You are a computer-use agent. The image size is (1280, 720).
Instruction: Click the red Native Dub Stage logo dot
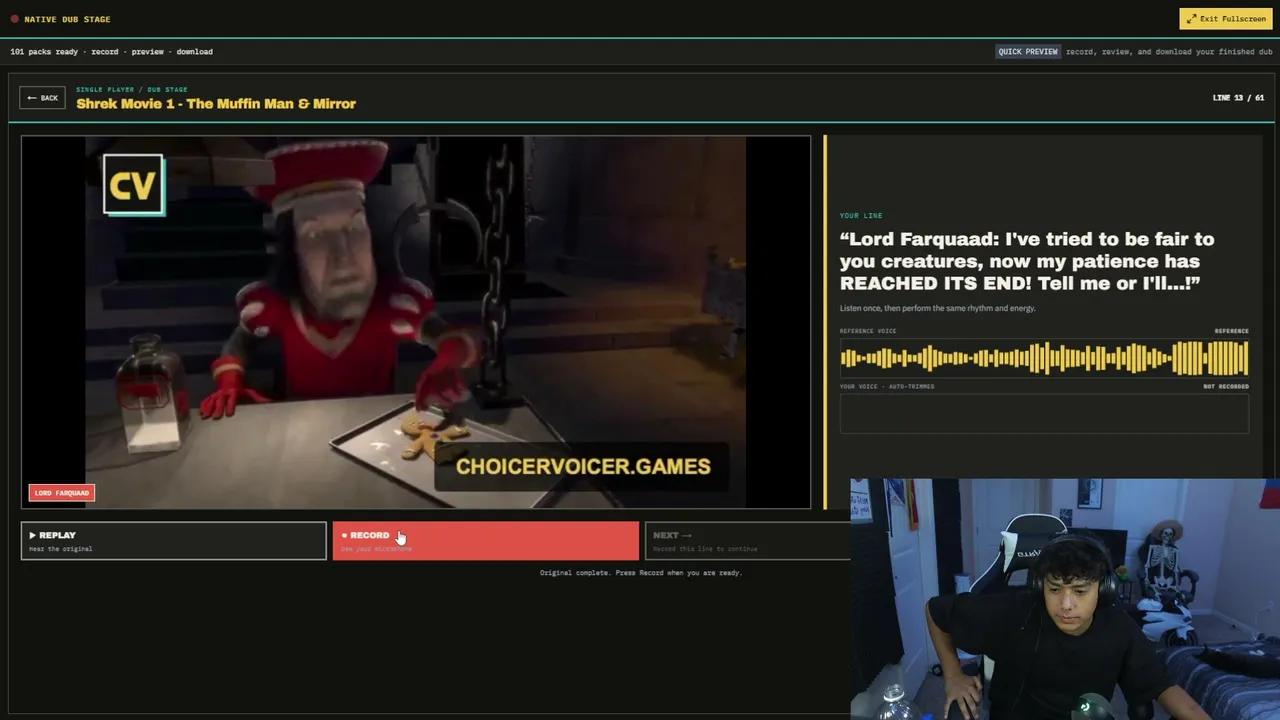pos(15,19)
